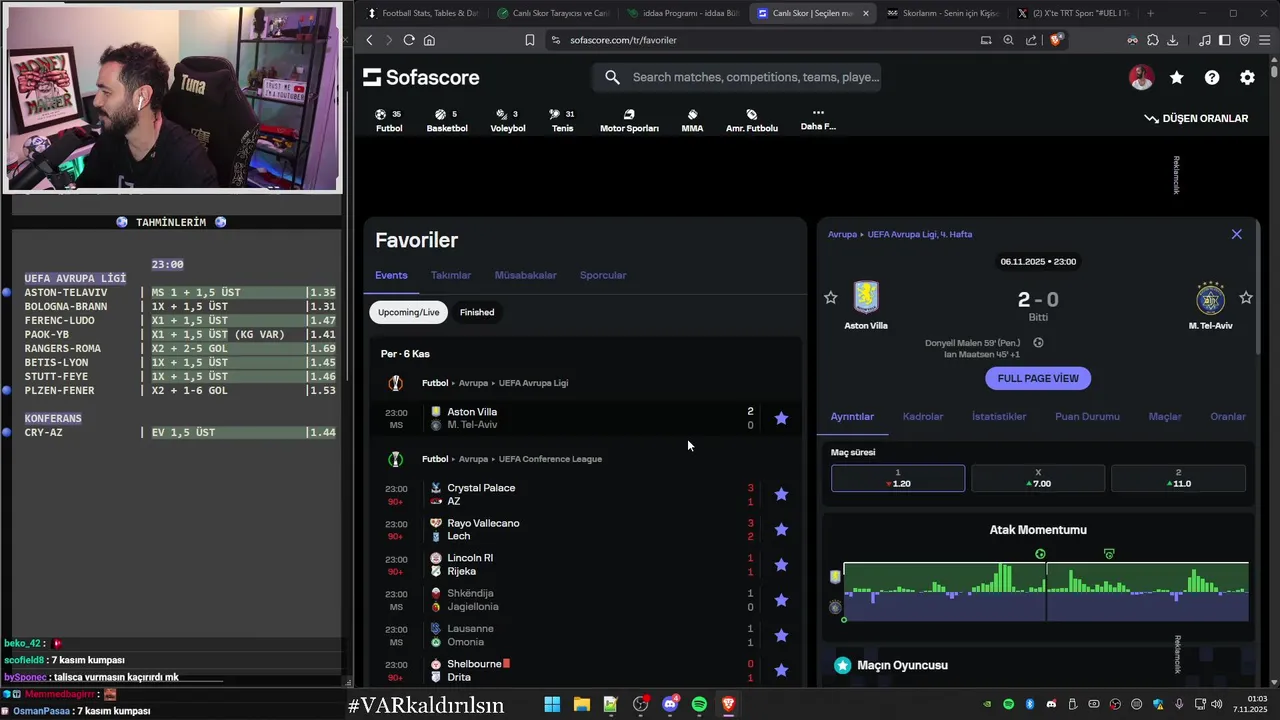Open Spotify from the taskbar
The width and height of the screenshot is (1280, 720).
699,704
